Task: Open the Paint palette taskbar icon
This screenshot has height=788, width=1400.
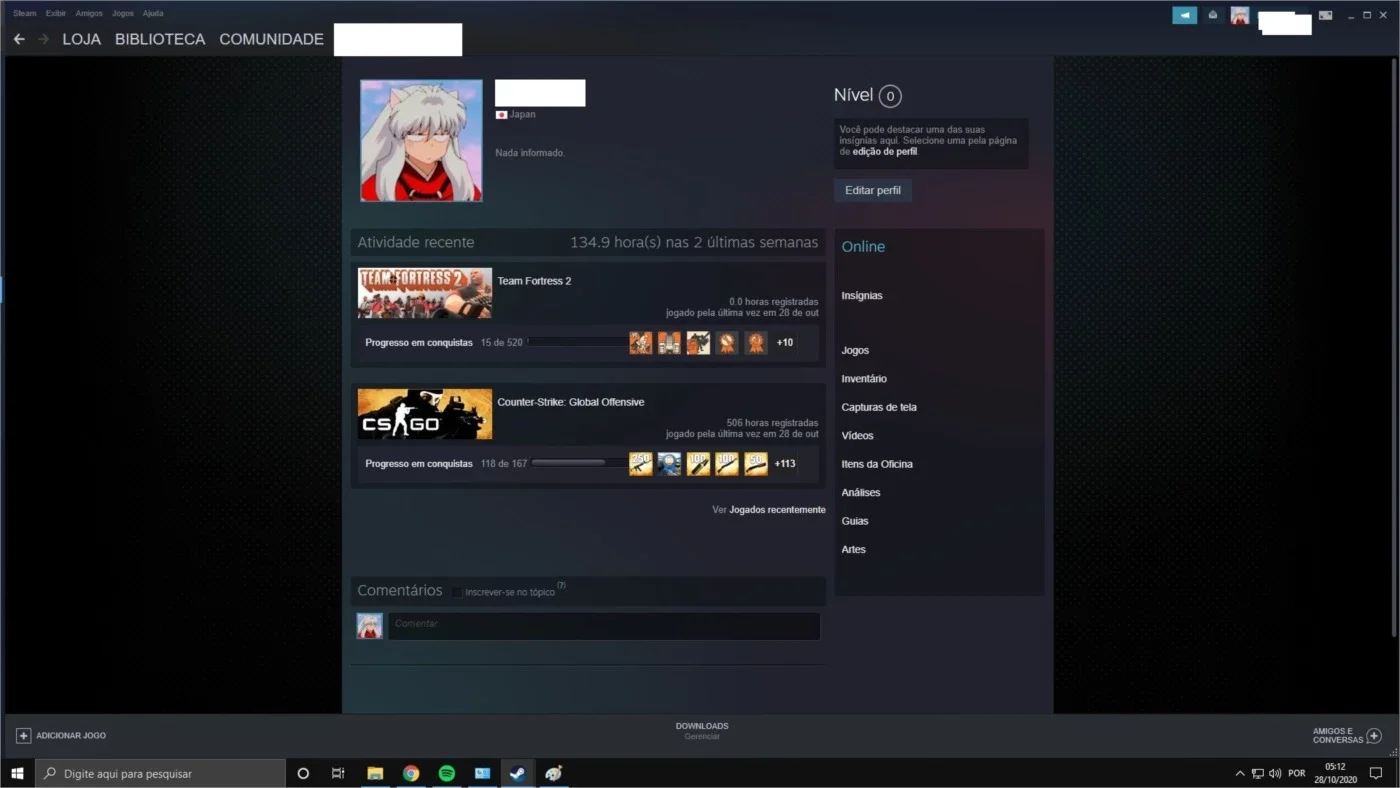Action: (x=553, y=773)
